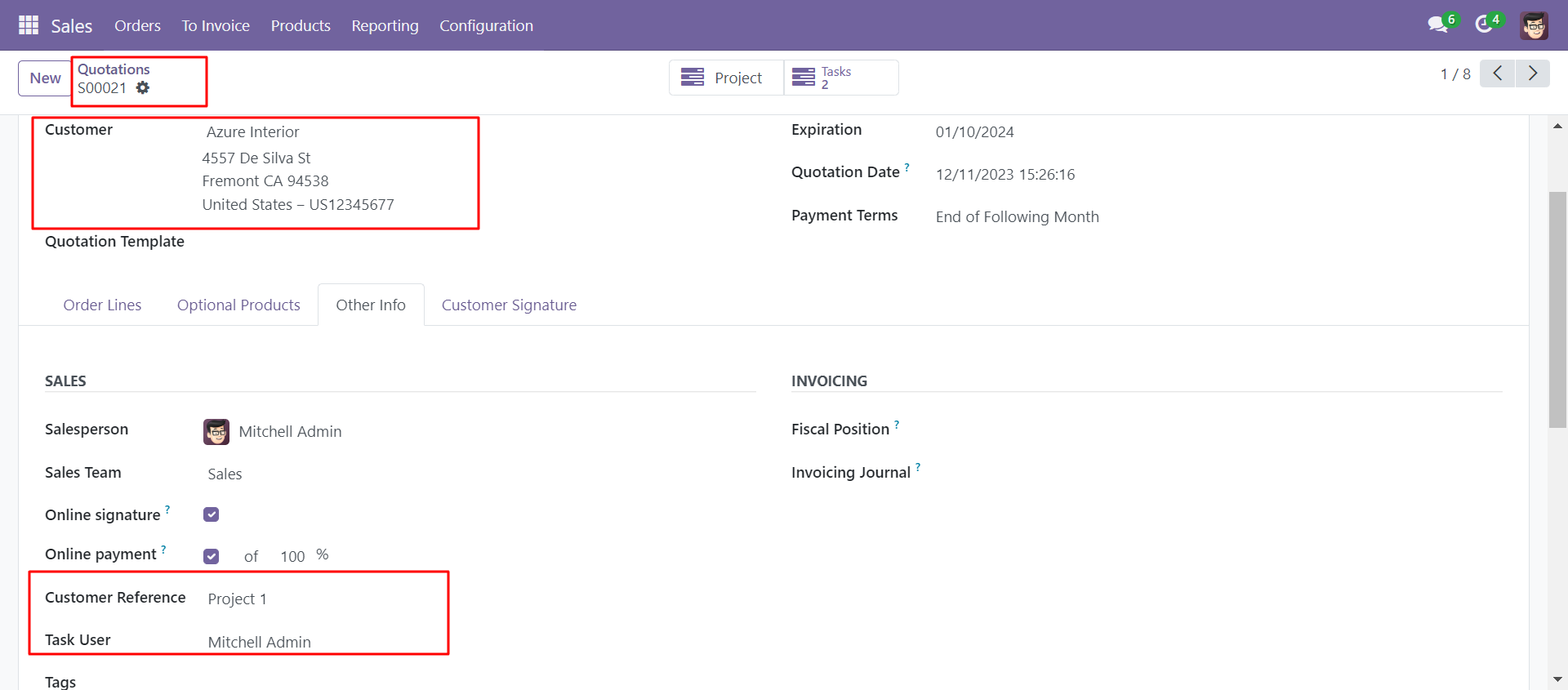The height and width of the screenshot is (690, 1568).
Task: Open the Configuration menu
Action: 486,25
